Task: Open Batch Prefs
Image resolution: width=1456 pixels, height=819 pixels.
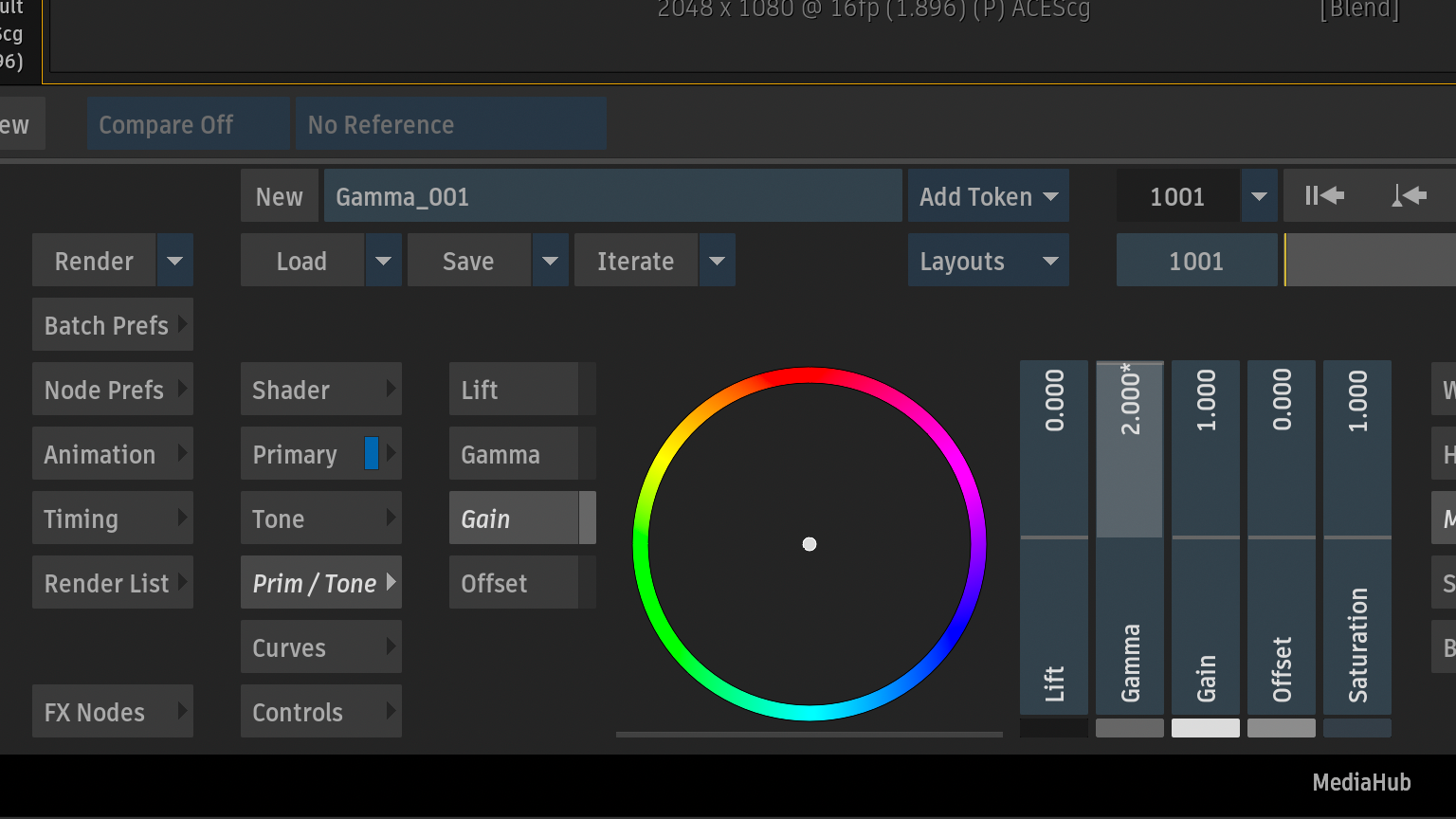Action: (113, 324)
